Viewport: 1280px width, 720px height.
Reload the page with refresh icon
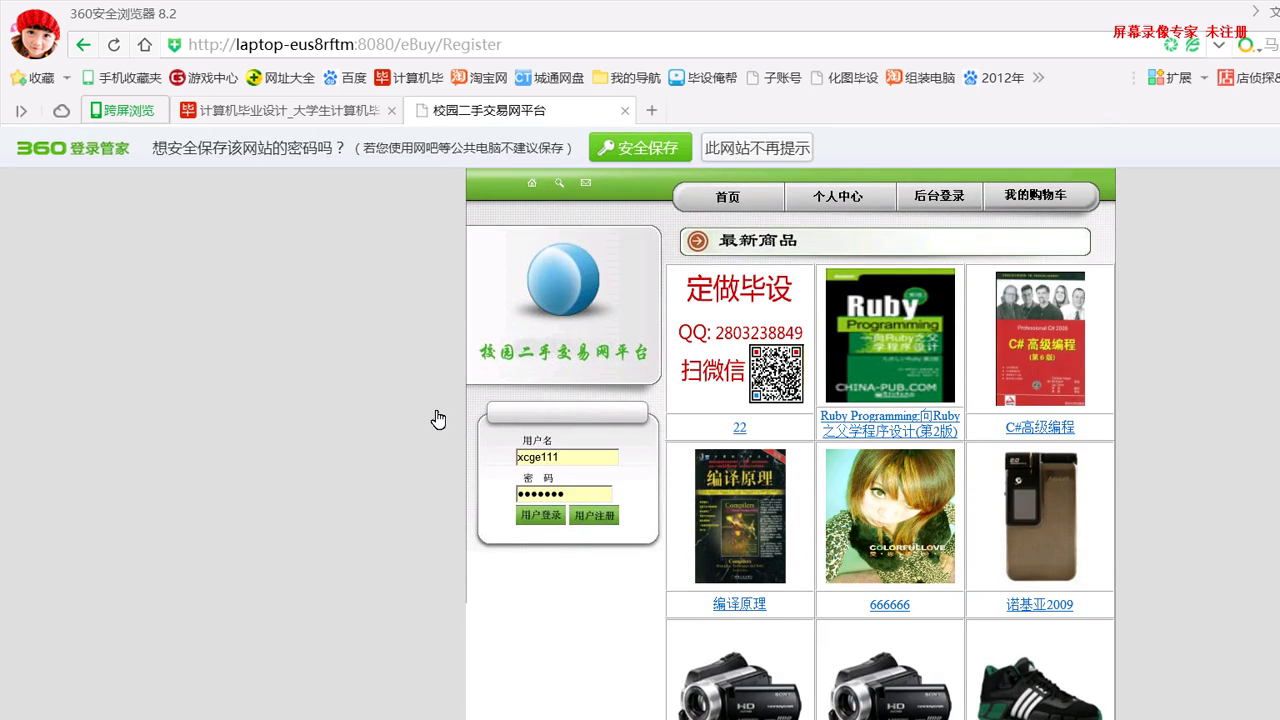click(x=114, y=45)
